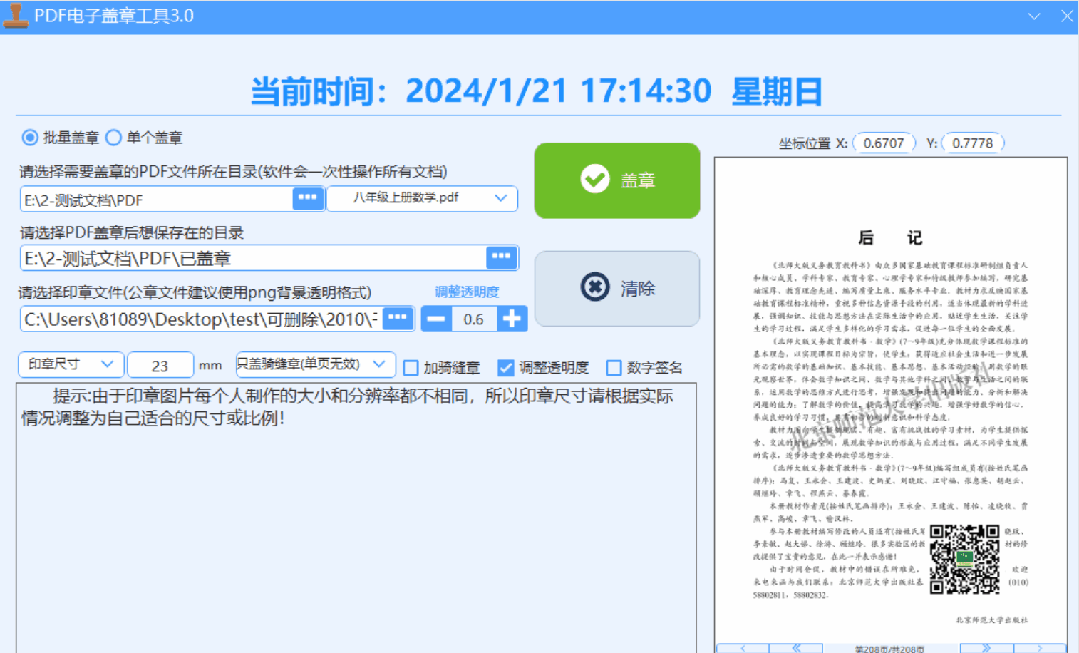Click the 调整透明度 blue link label
1079x653 pixels.
pyautogui.click(x=467, y=292)
